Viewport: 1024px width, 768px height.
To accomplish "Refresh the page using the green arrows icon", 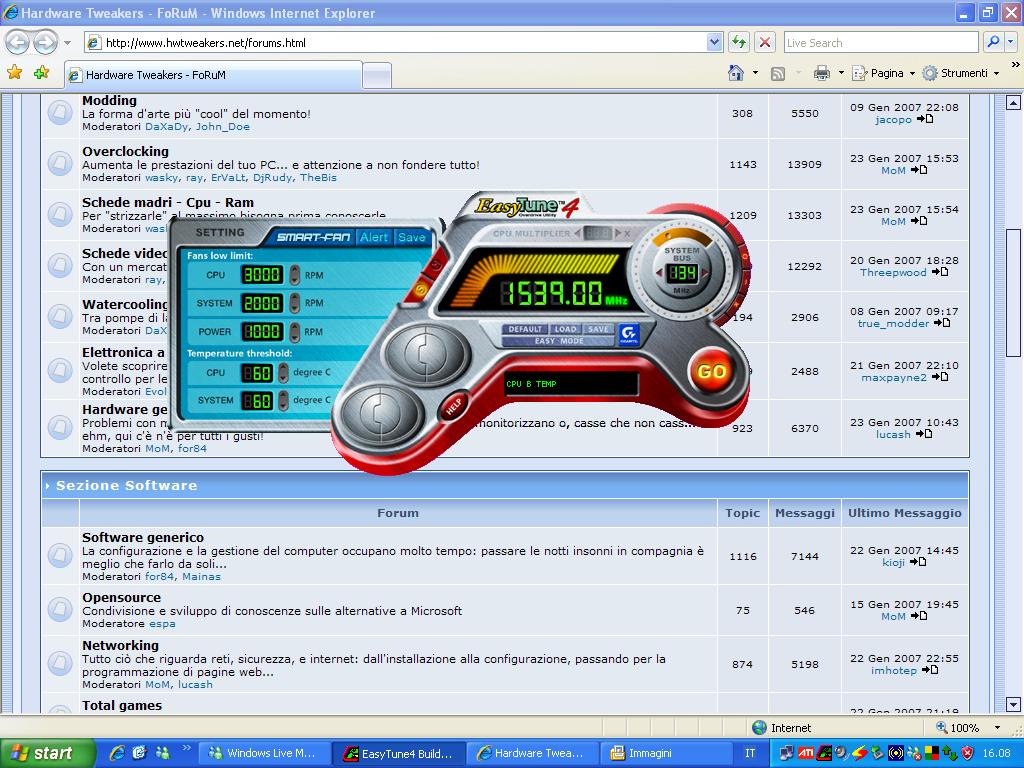I will [x=739, y=42].
